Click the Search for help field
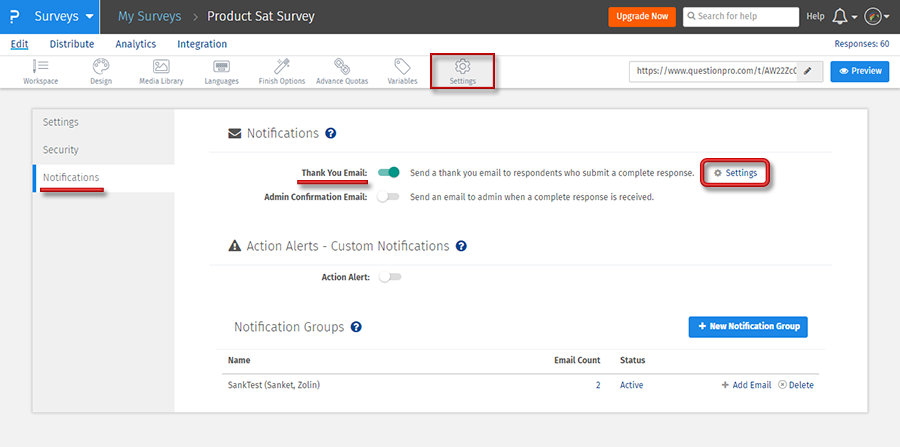Viewport: 900px width, 447px height. tap(741, 17)
